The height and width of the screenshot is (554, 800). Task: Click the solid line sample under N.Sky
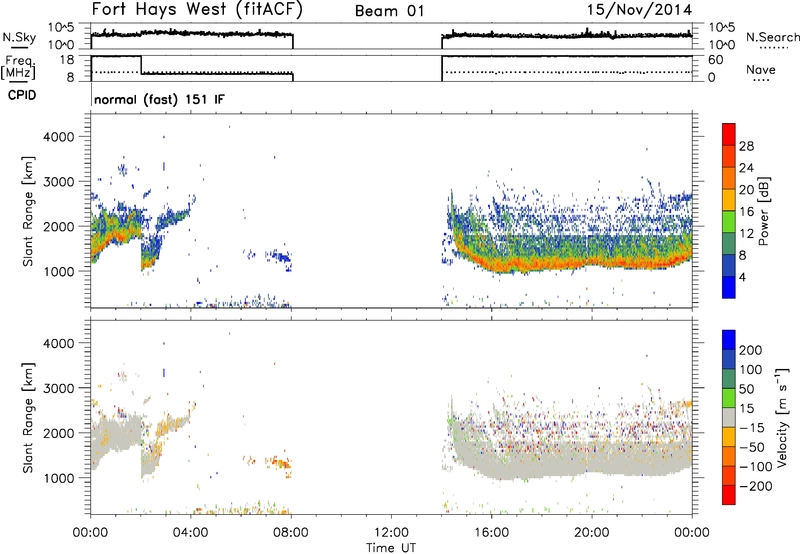[x=19, y=48]
